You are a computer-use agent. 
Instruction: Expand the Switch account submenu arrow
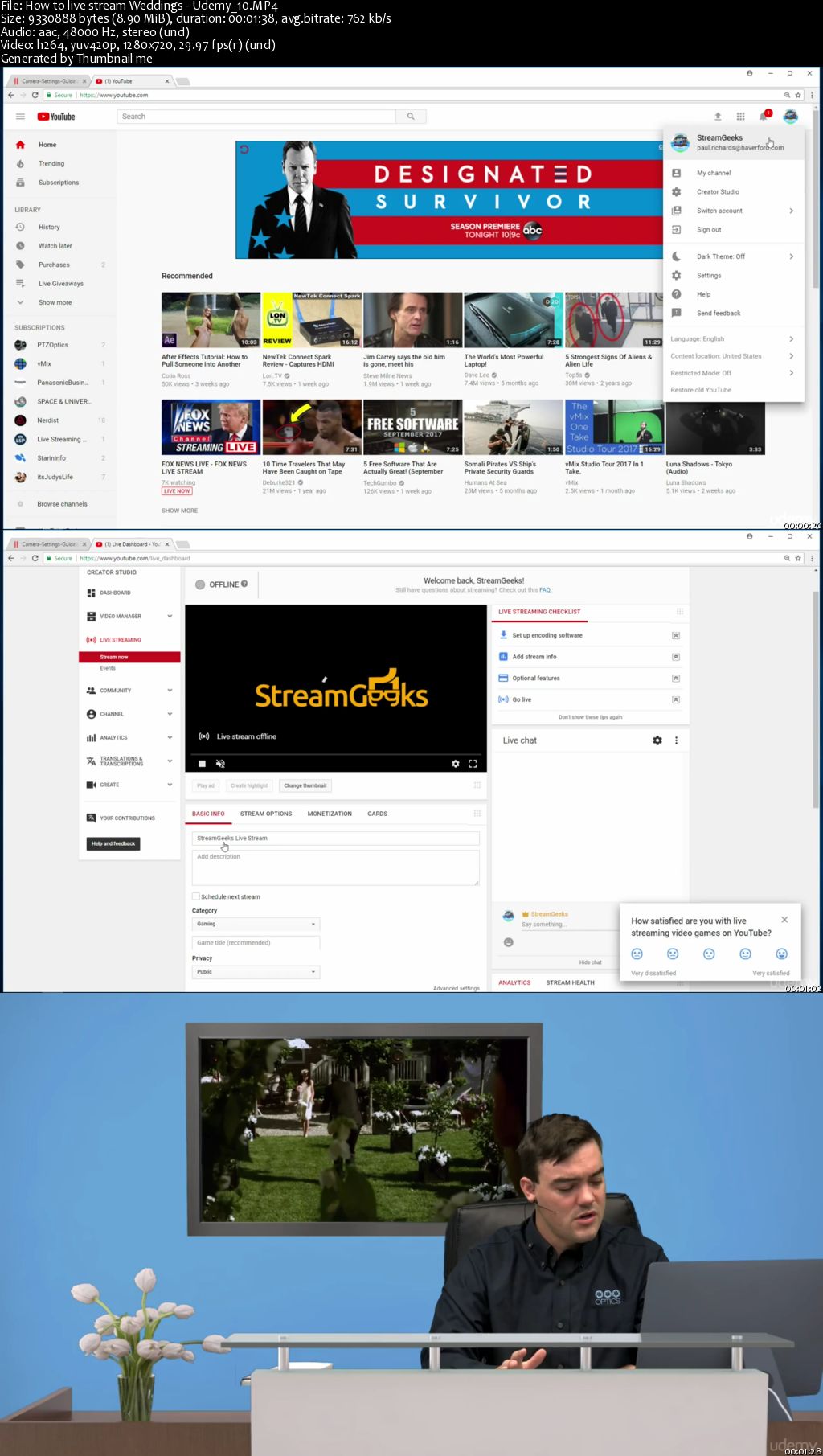pos(791,211)
